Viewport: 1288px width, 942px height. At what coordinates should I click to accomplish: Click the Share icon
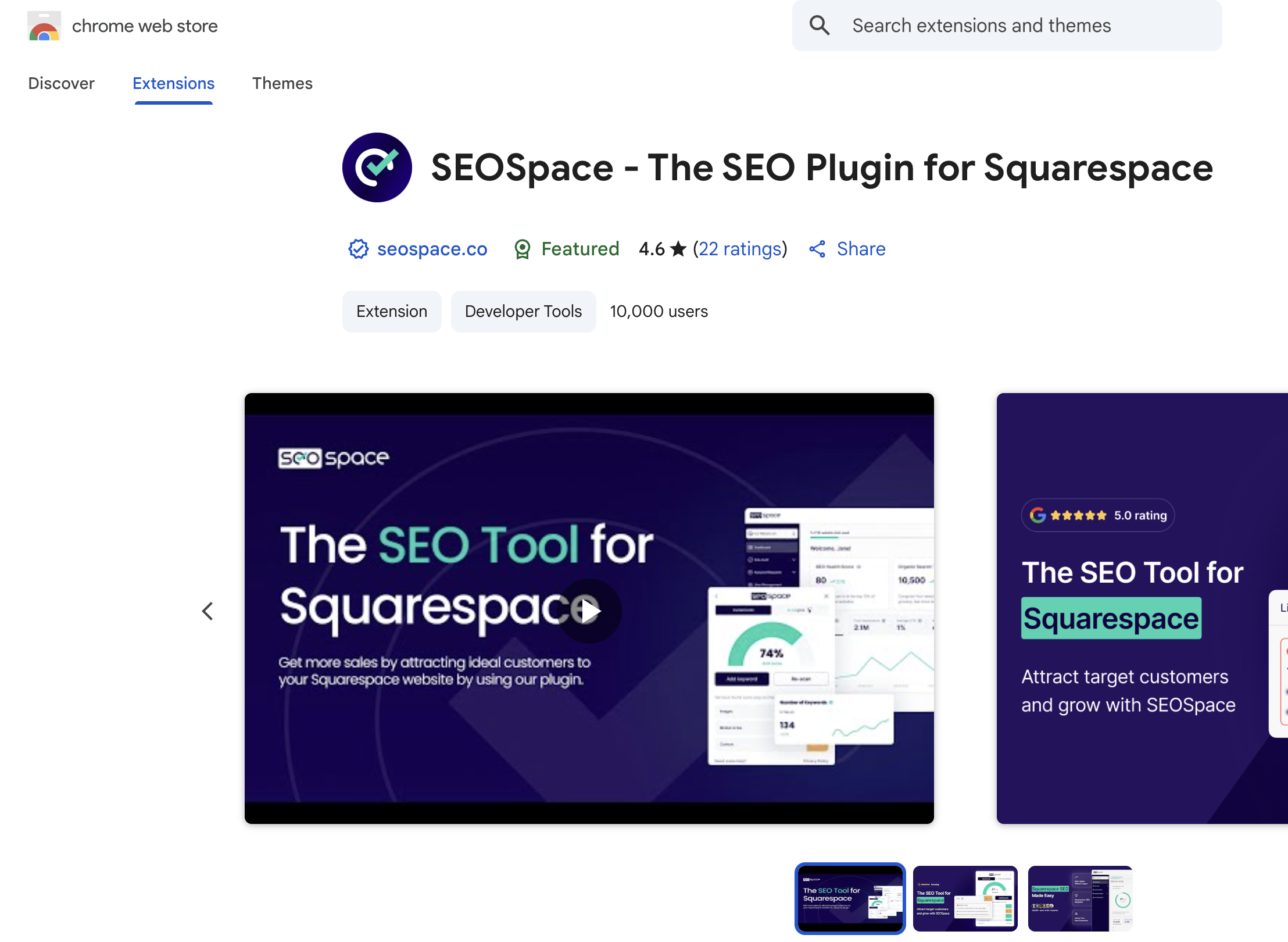tap(817, 249)
